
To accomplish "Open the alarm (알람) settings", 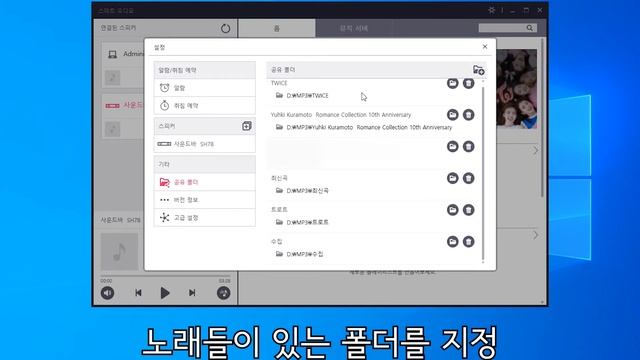I will click(x=204, y=88).
